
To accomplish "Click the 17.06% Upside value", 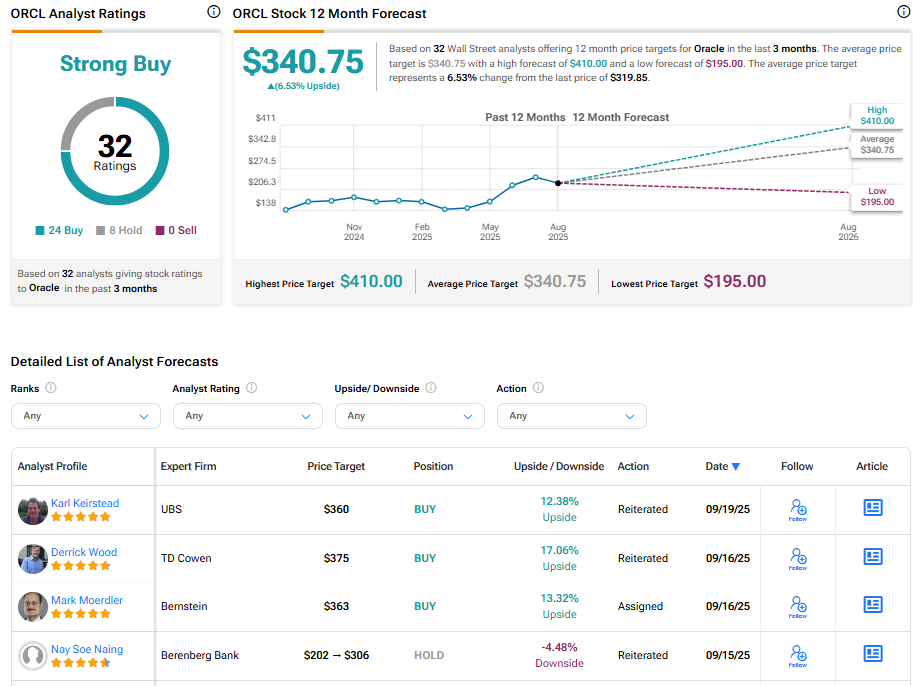I will point(560,558).
